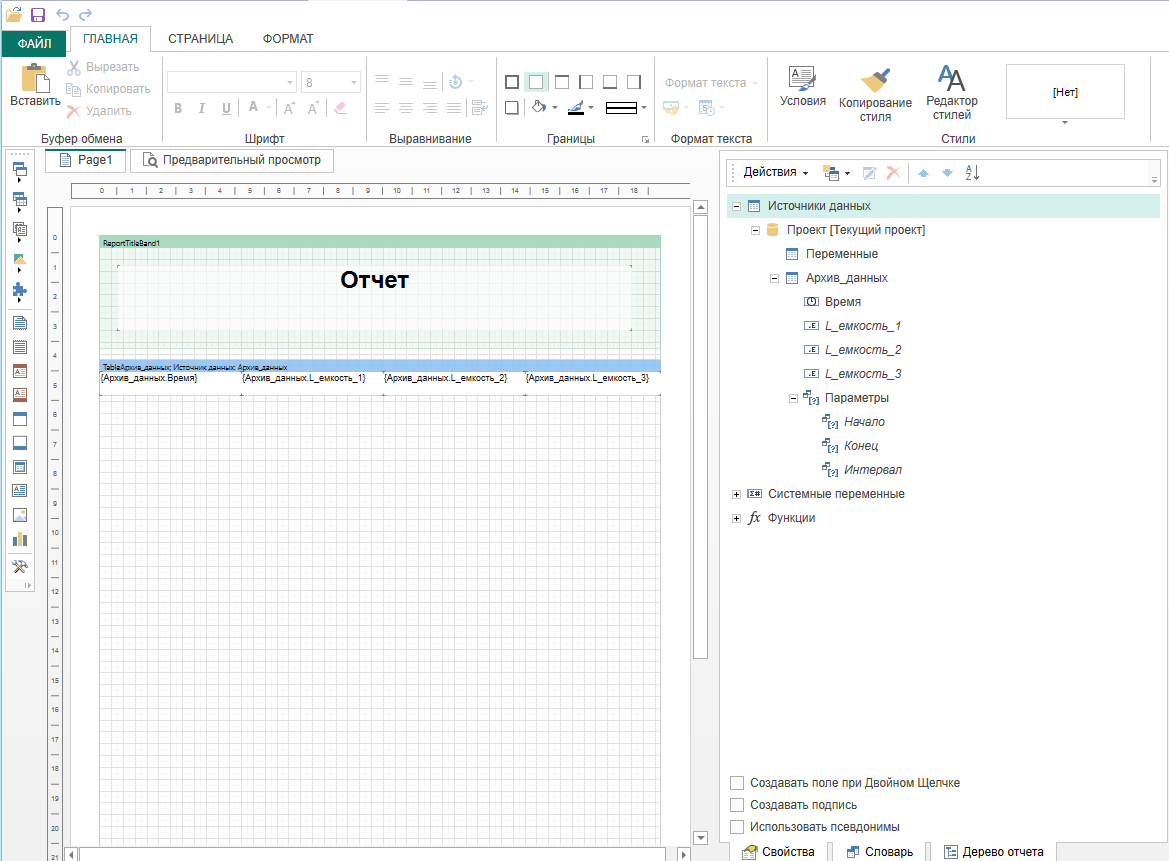Viewport: 1169px width, 861px height.
Task: Click the image component icon in left toolbox
Action: (20, 515)
